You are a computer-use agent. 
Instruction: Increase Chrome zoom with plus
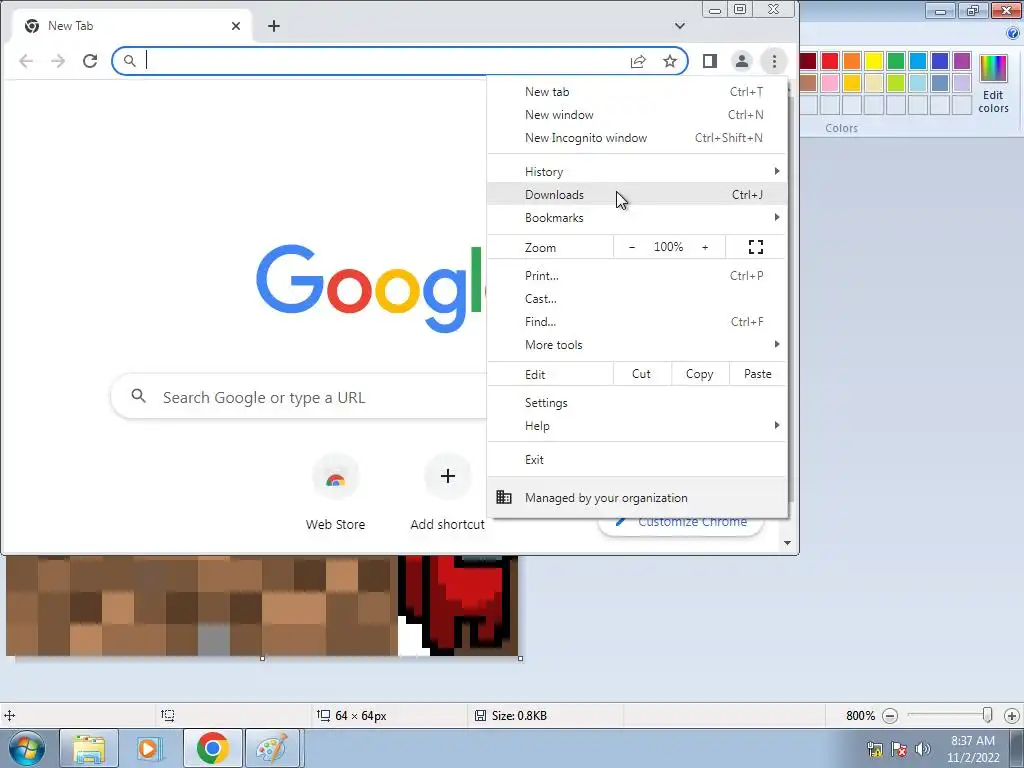pyautogui.click(x=705, y=247)
